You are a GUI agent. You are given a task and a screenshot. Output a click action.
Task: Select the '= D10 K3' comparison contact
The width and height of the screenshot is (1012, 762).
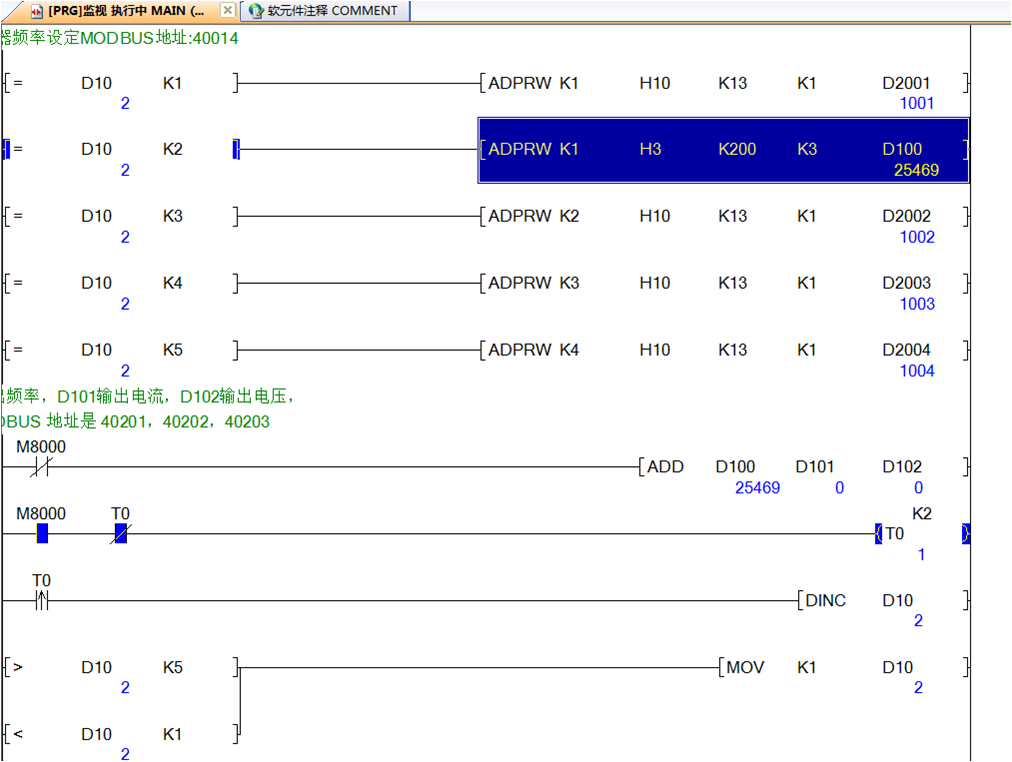(x=120, y=216)
